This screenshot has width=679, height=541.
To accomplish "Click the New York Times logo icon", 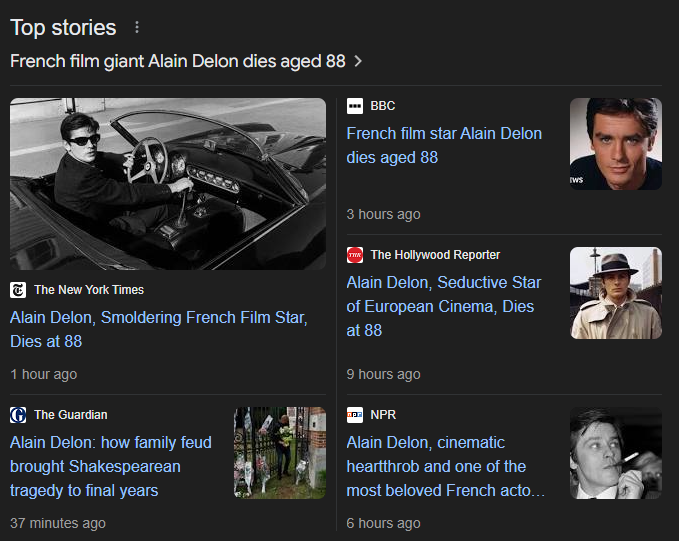I will coord(18,290).
